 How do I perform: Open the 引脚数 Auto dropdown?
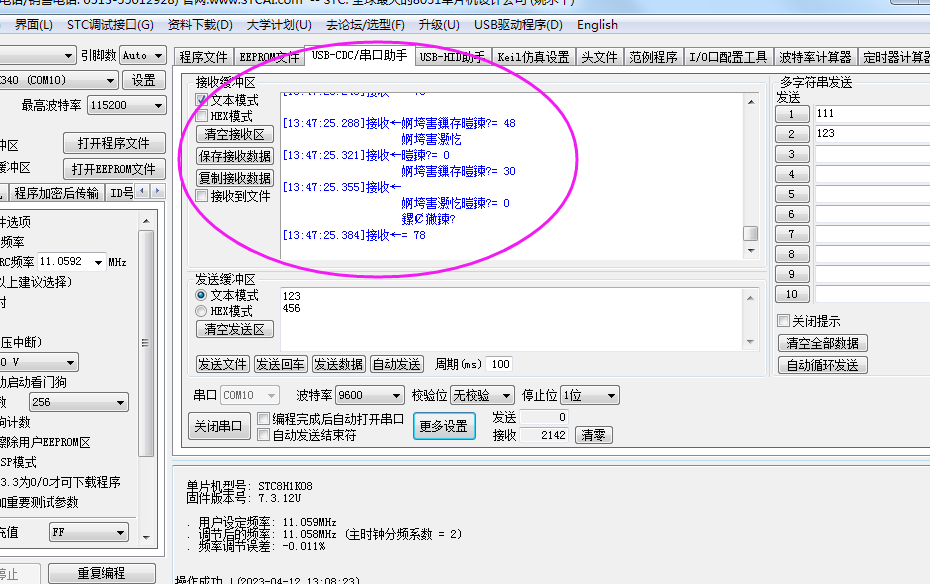coord(142,55)
